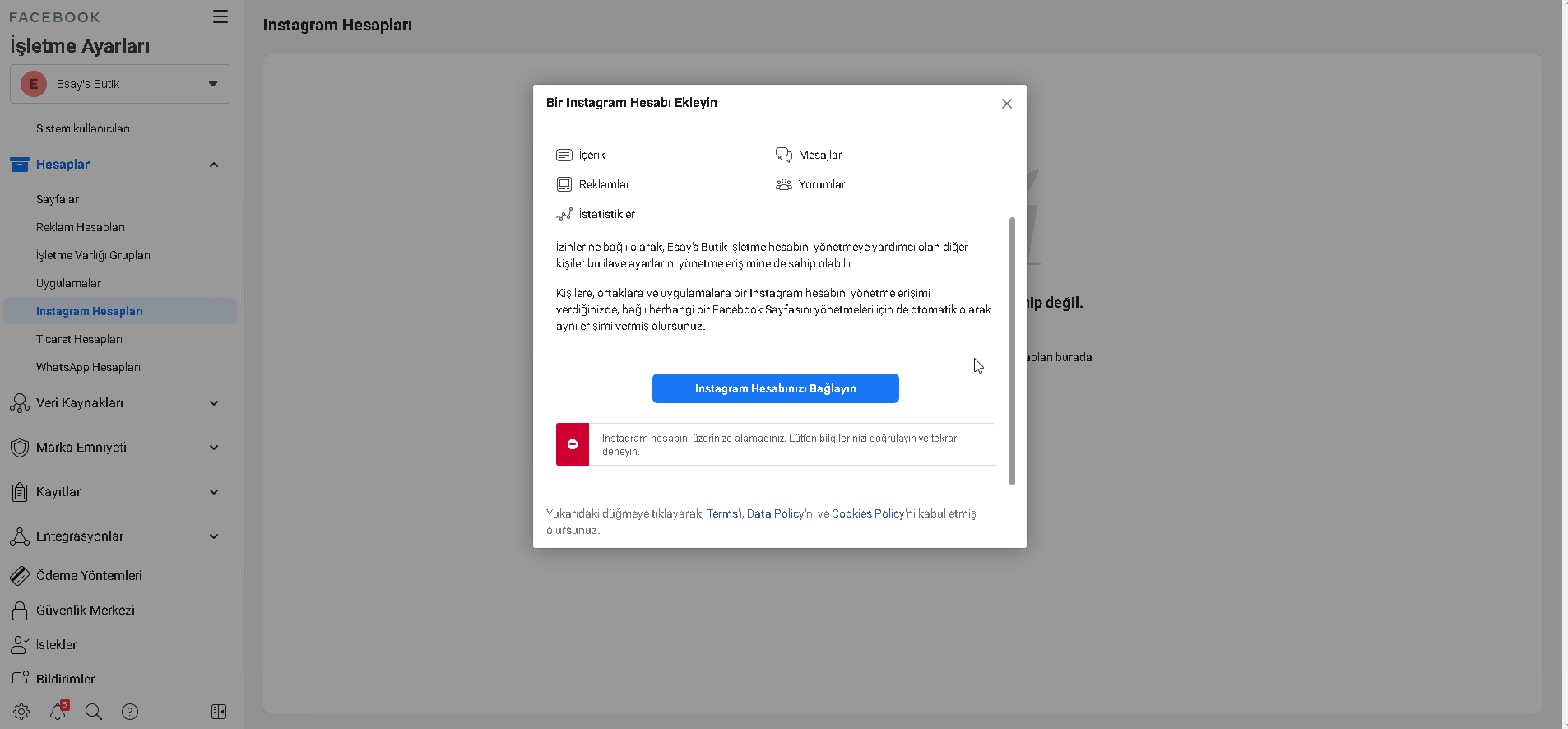Close the Instagram account dialog
1568x729 pixels.
tap(1007, 104)
